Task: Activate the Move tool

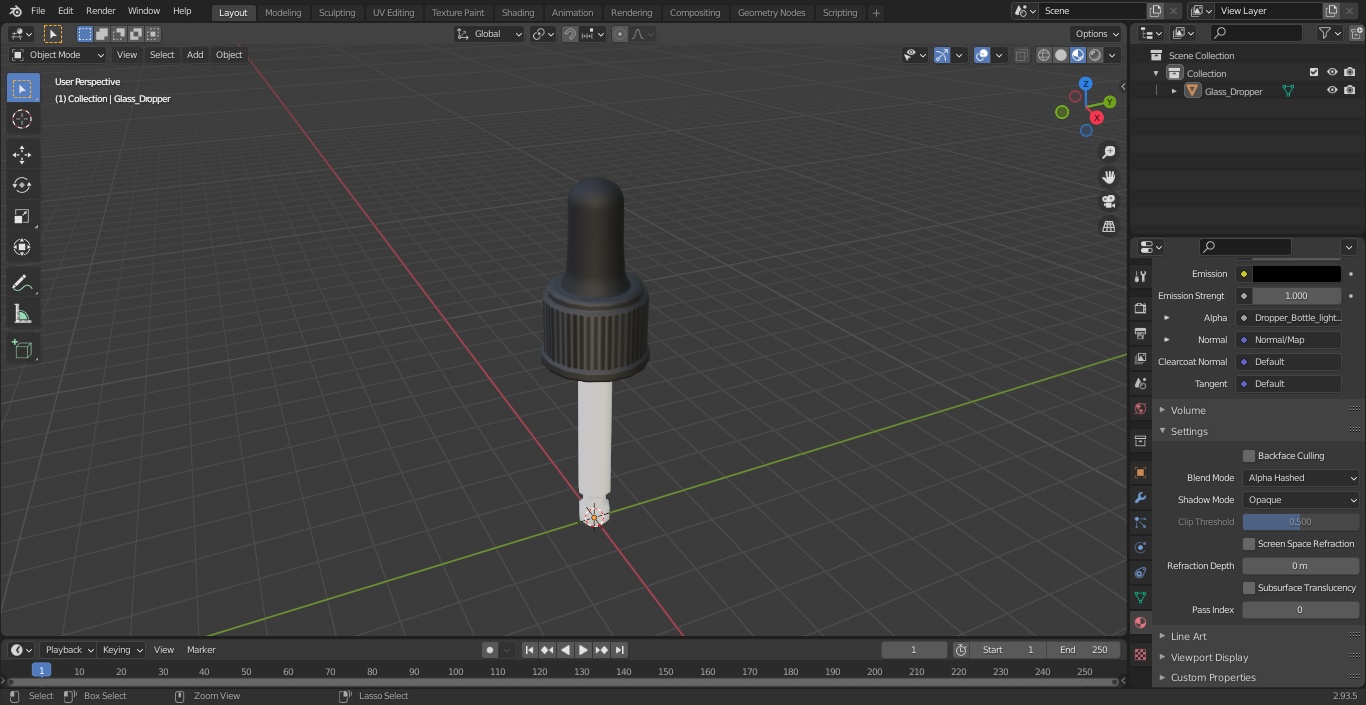Action: 22,154
